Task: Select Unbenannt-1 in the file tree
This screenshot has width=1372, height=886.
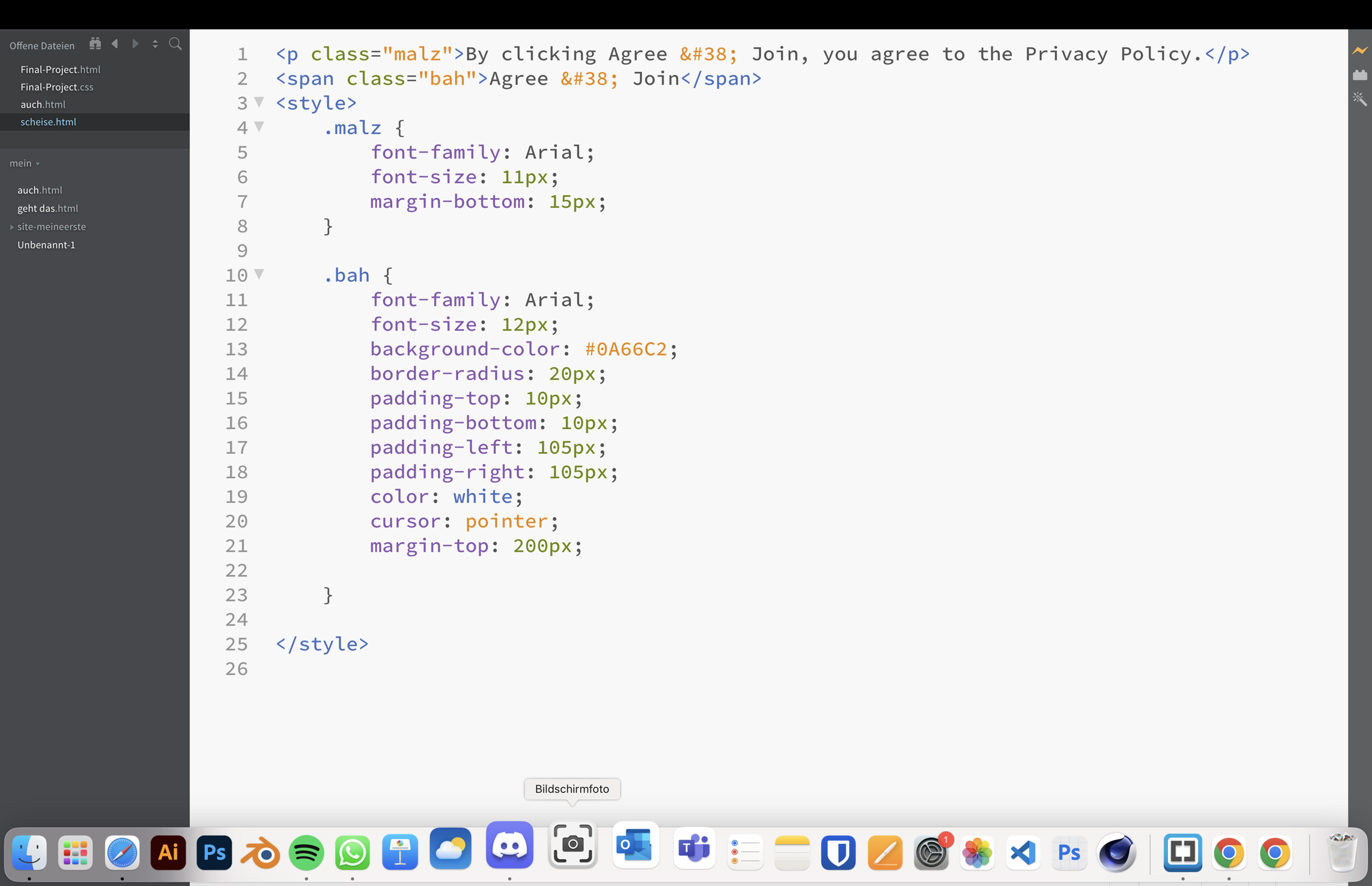Action: [x=46, y=244]
